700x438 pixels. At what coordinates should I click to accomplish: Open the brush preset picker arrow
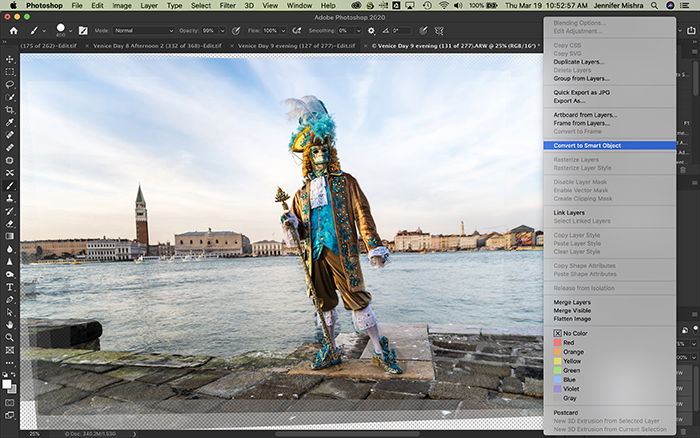[70, 31]
